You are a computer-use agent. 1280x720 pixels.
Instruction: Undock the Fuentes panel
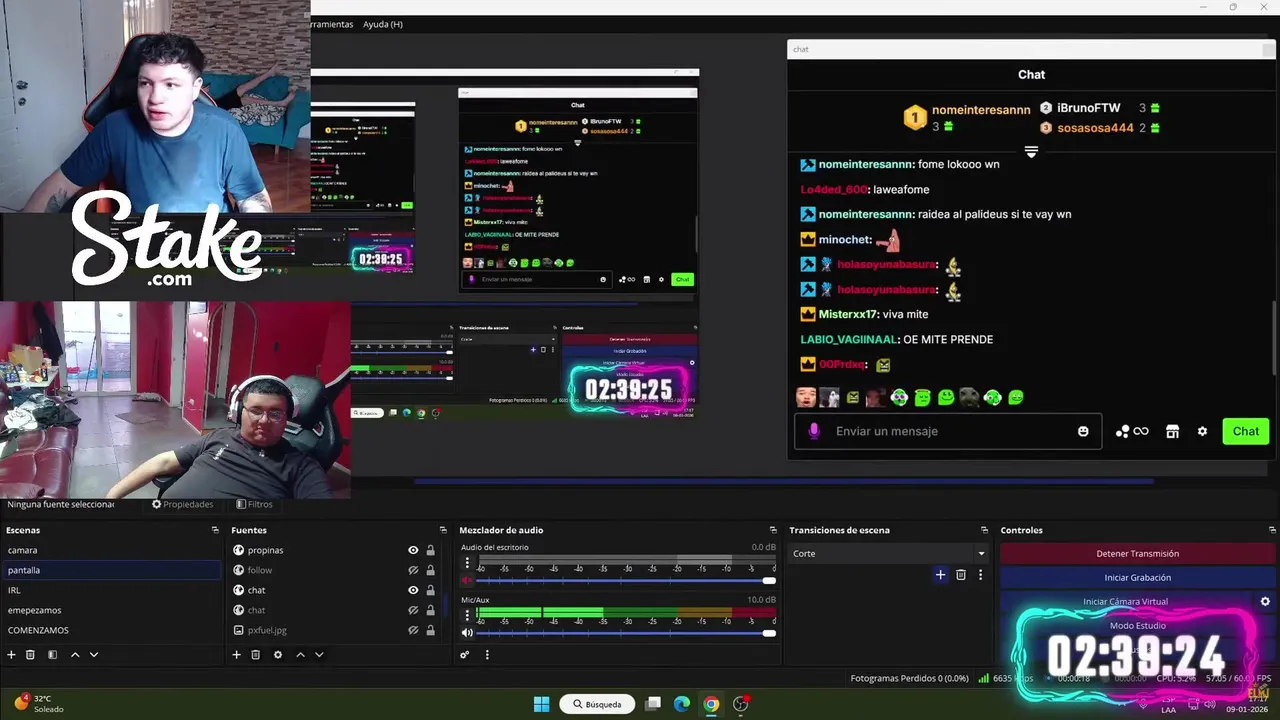pyautogui.click(x=443, y=530)
